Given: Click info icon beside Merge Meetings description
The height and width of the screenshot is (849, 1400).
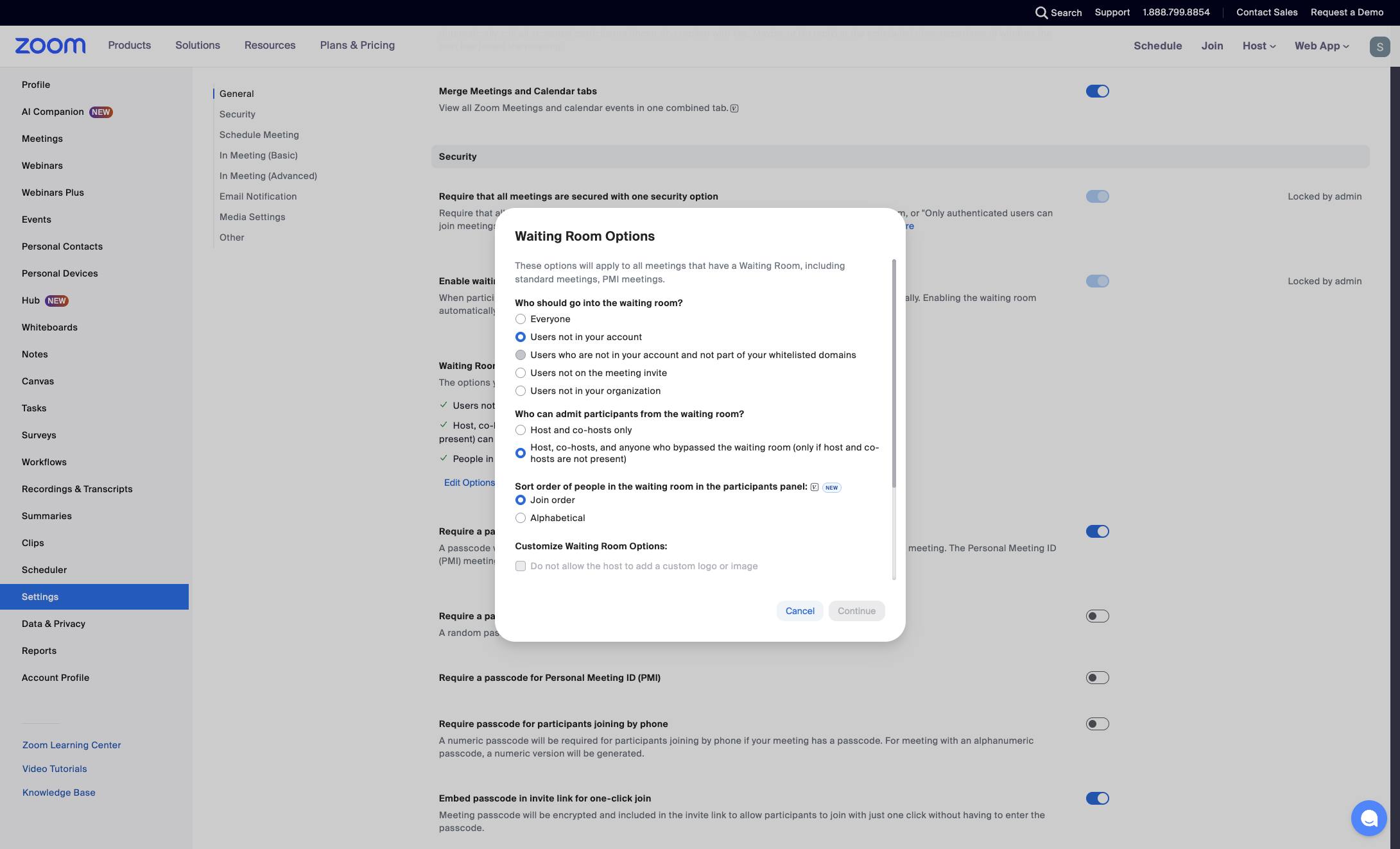Looking at the screenshot, I should (734, 108).
